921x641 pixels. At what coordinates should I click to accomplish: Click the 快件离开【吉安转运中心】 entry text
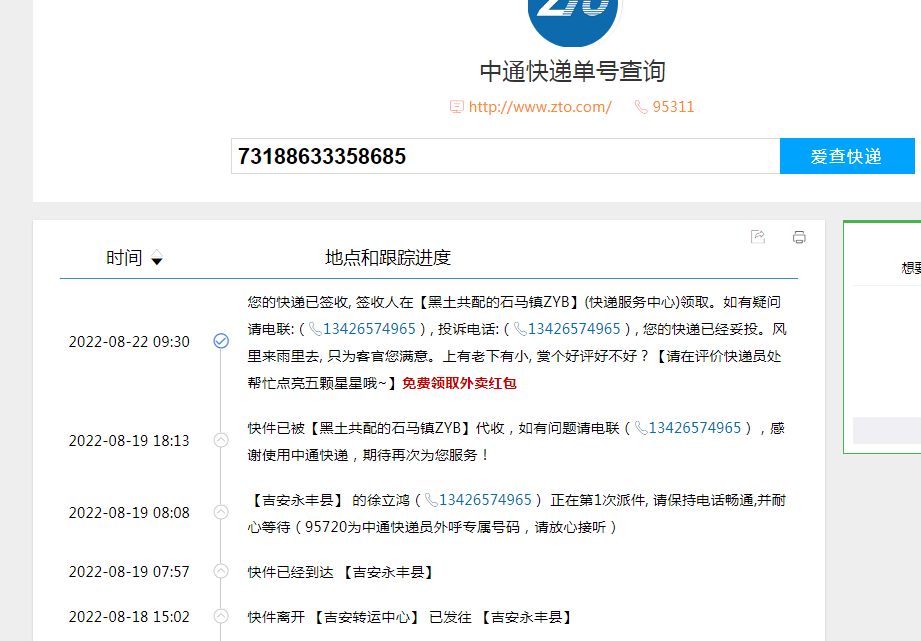[410, 617]
